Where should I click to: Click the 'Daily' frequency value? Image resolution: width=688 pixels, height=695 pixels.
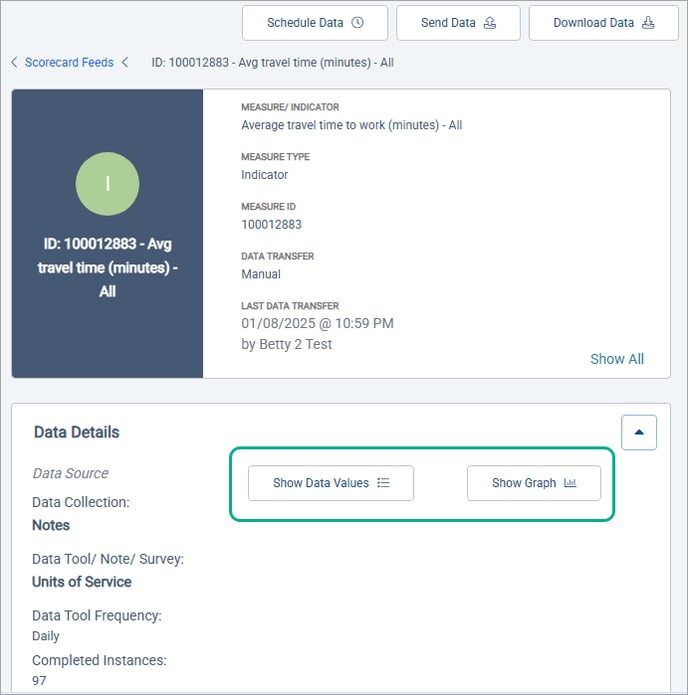point(46,636)
